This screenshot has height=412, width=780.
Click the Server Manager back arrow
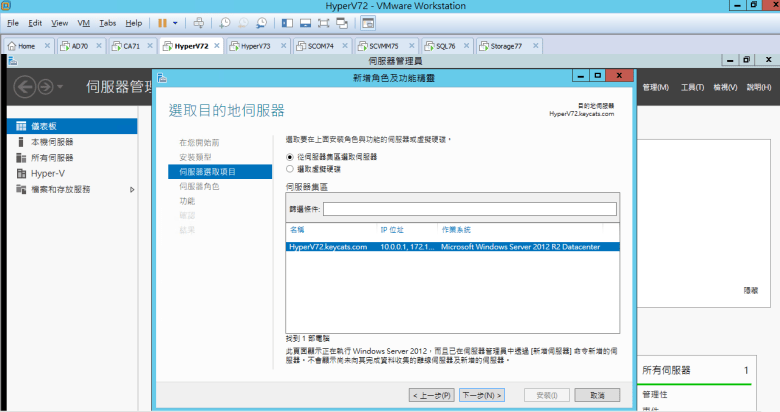(26, 87)
